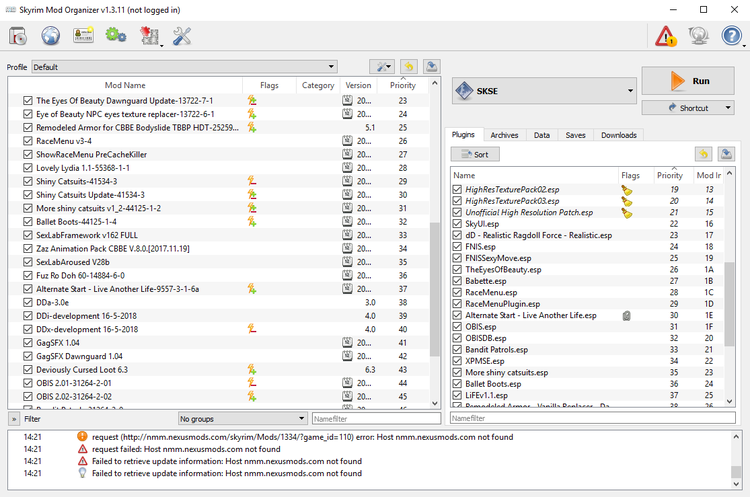Click the flag icon for DDx-development 16-5-2018
Image resolution: width=750 pixels, height=497 pixels.
[252, 329]
